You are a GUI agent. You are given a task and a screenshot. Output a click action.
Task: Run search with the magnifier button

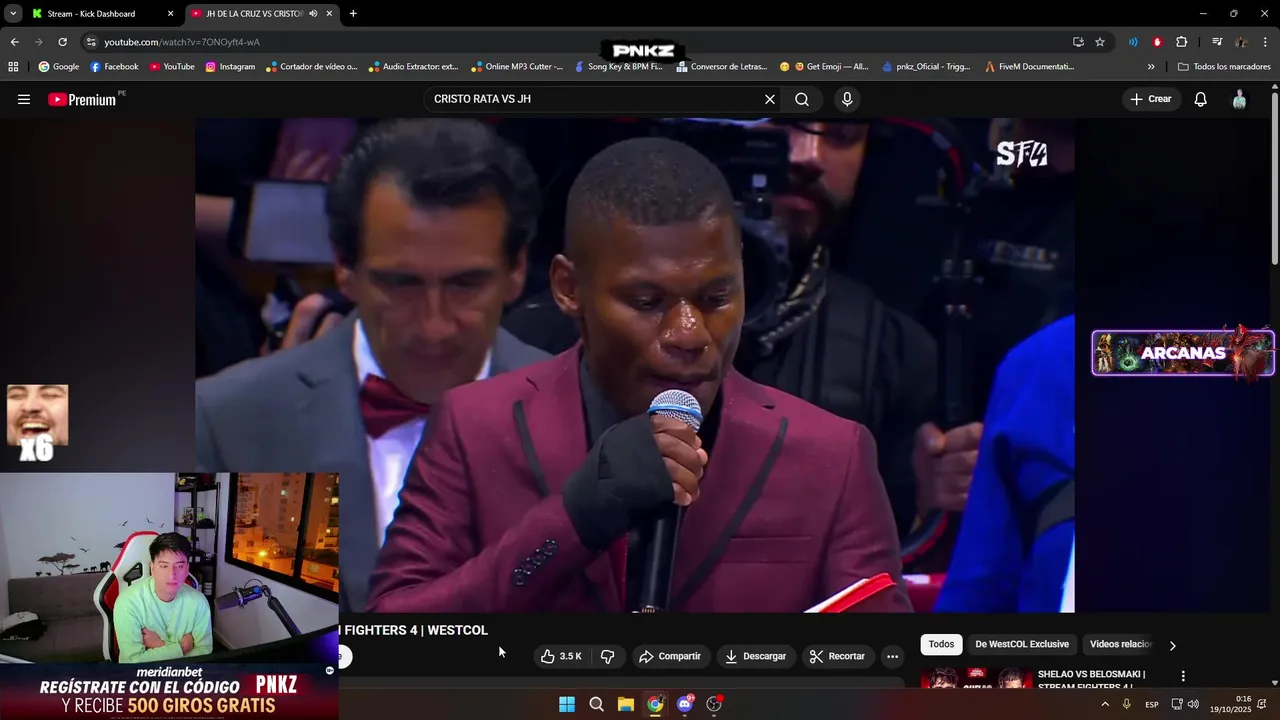(802, 99)
